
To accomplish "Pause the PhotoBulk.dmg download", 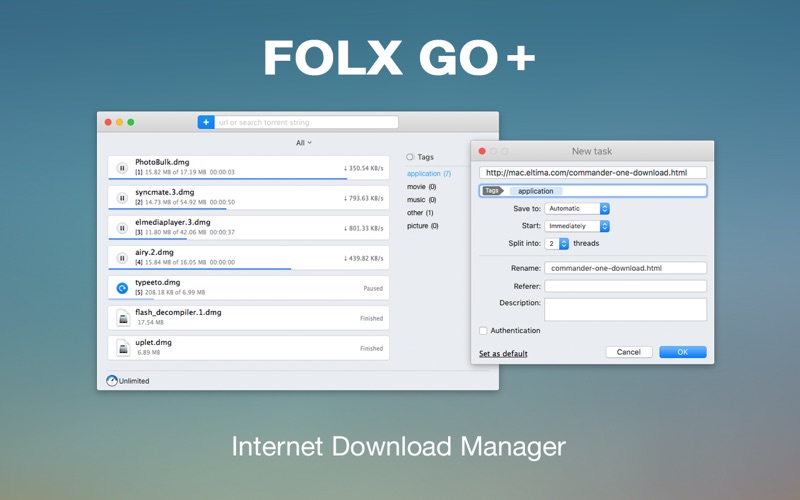I will [122, 168].
